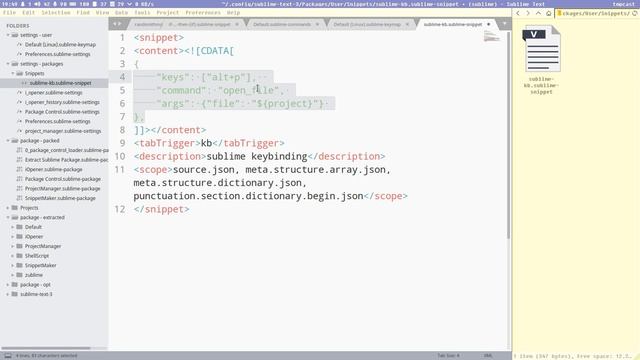The height and width of the screenshot is (360, 640).
Task: Toggle the panel switcher icon in status bar
Action: [x=8, y=356]
